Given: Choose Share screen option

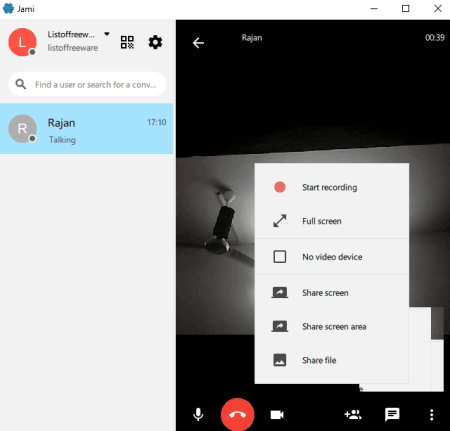Looking at the screenshot, I should [332, 293].
